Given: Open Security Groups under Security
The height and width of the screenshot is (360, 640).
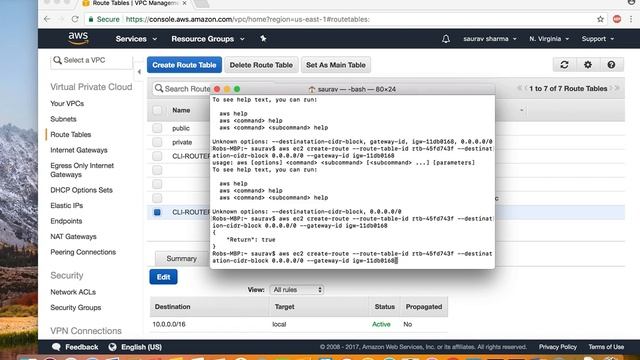Looking at the screenshot, I should (x=76, y=308).
